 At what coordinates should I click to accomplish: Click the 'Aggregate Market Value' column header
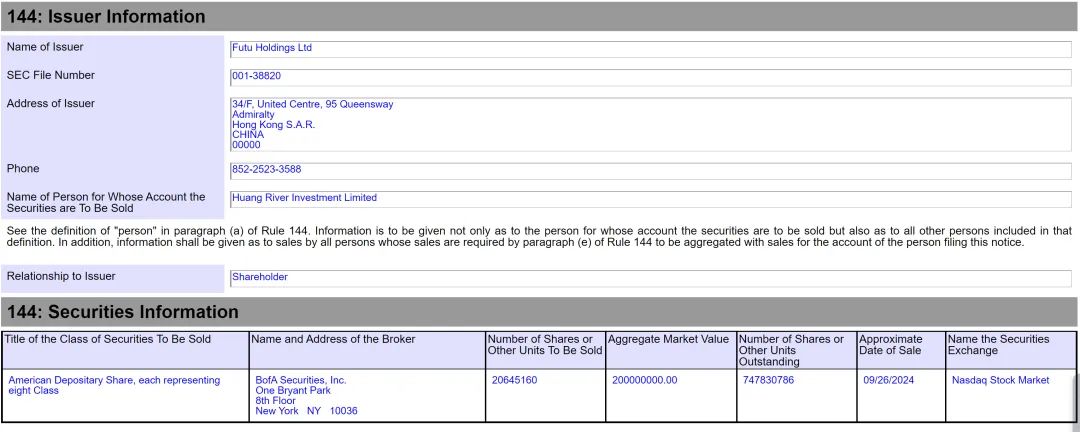(672, 350)
